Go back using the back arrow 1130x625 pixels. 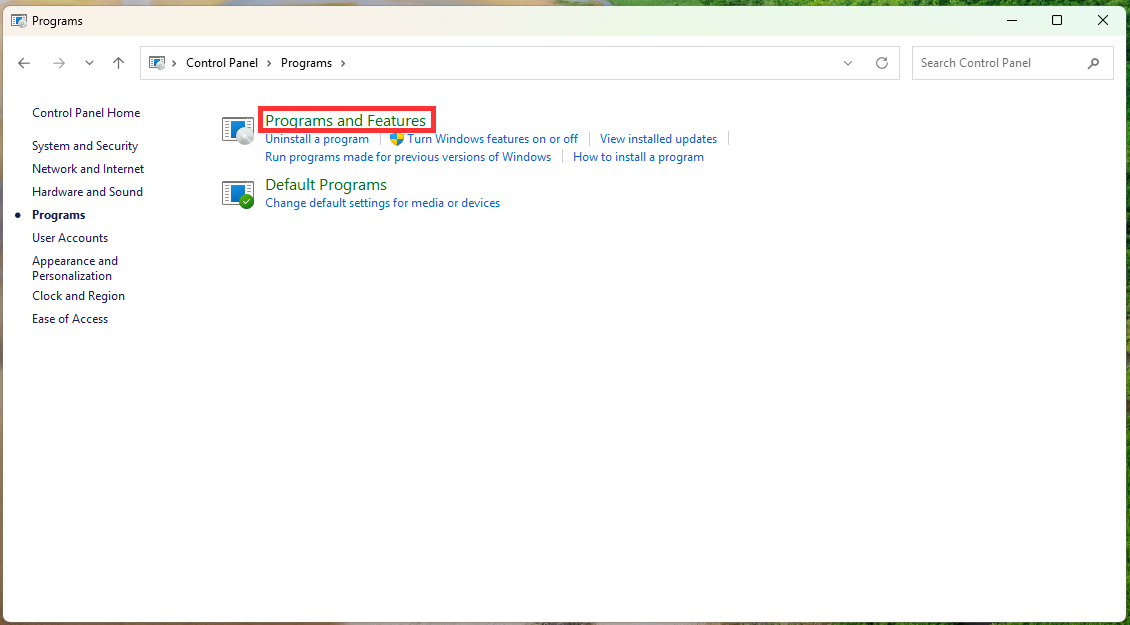coord(24,63)
